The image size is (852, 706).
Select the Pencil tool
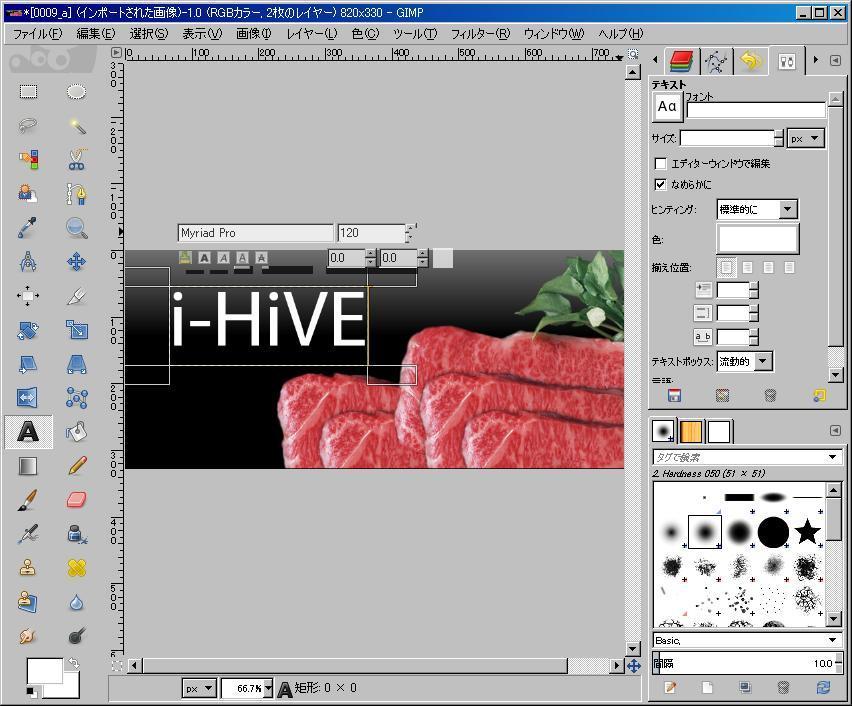point(77,466)
